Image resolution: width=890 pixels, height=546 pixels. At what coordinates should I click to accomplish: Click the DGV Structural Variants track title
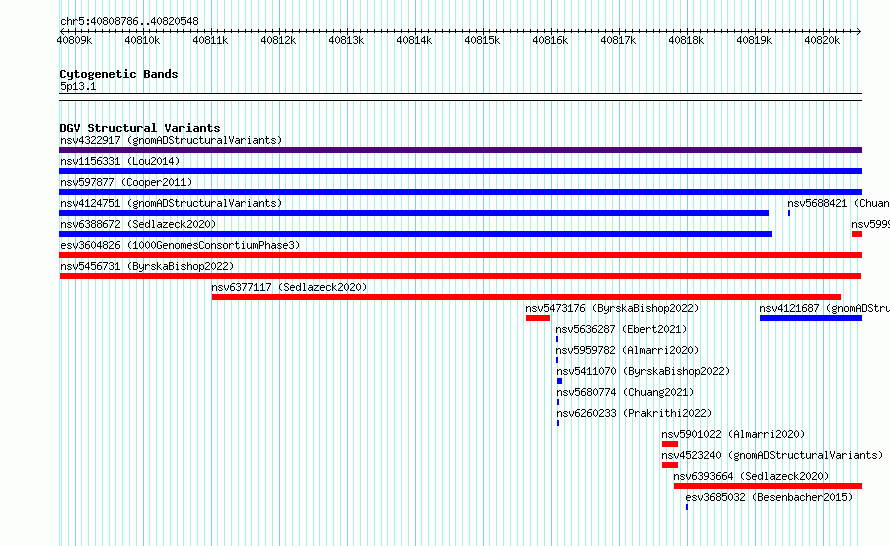(140, 128)
